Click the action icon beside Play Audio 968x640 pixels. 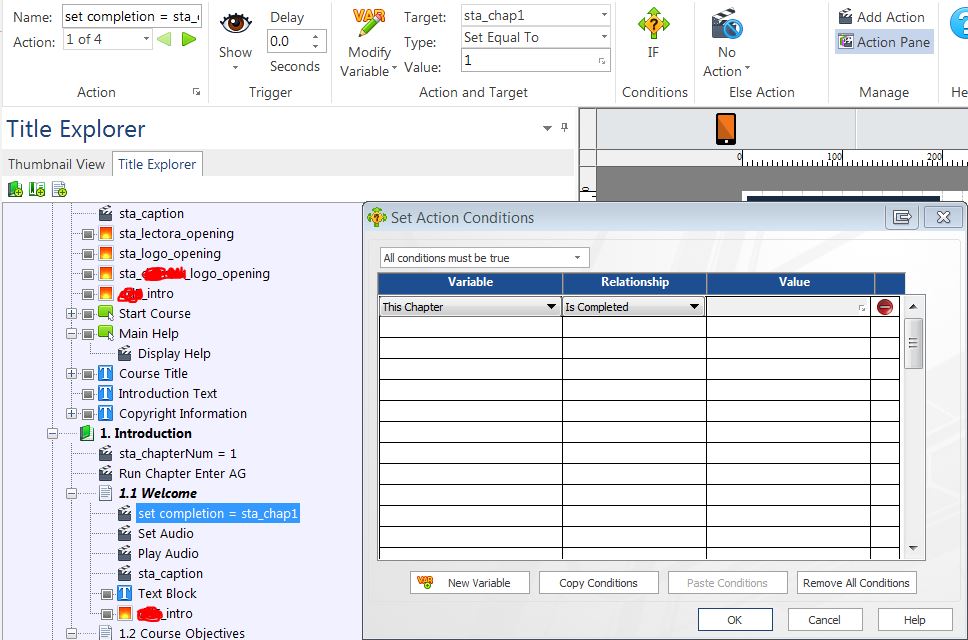point(125,553)
